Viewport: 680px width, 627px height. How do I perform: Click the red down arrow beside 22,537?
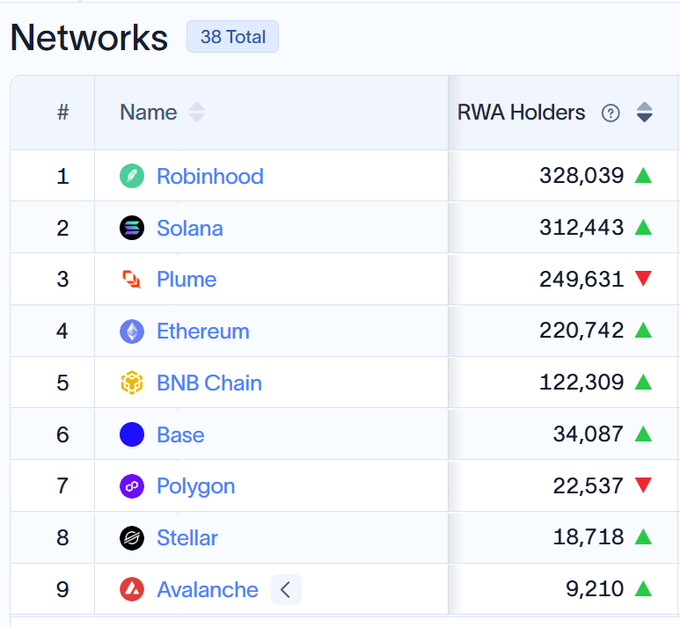click(643, 485)
